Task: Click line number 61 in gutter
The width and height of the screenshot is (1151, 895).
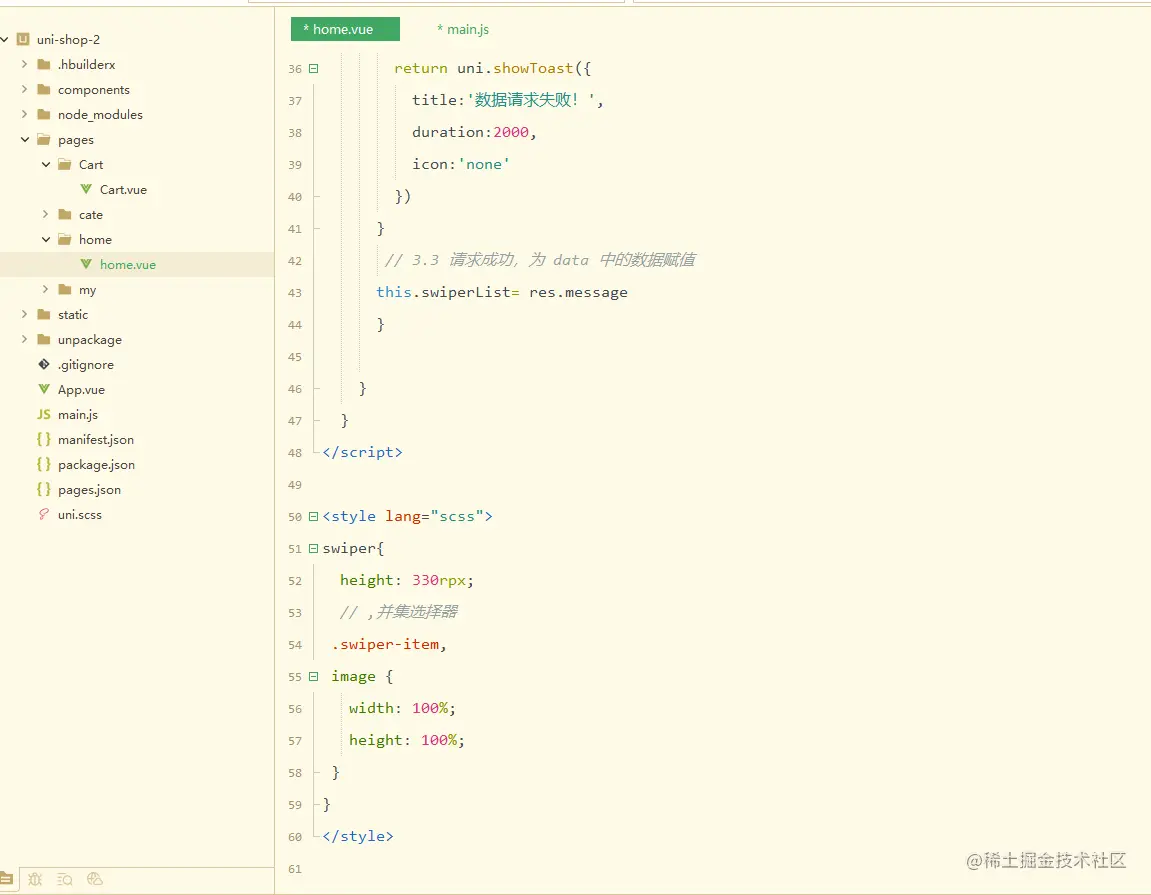Action: pyautogui.click(x=294, y=869)
